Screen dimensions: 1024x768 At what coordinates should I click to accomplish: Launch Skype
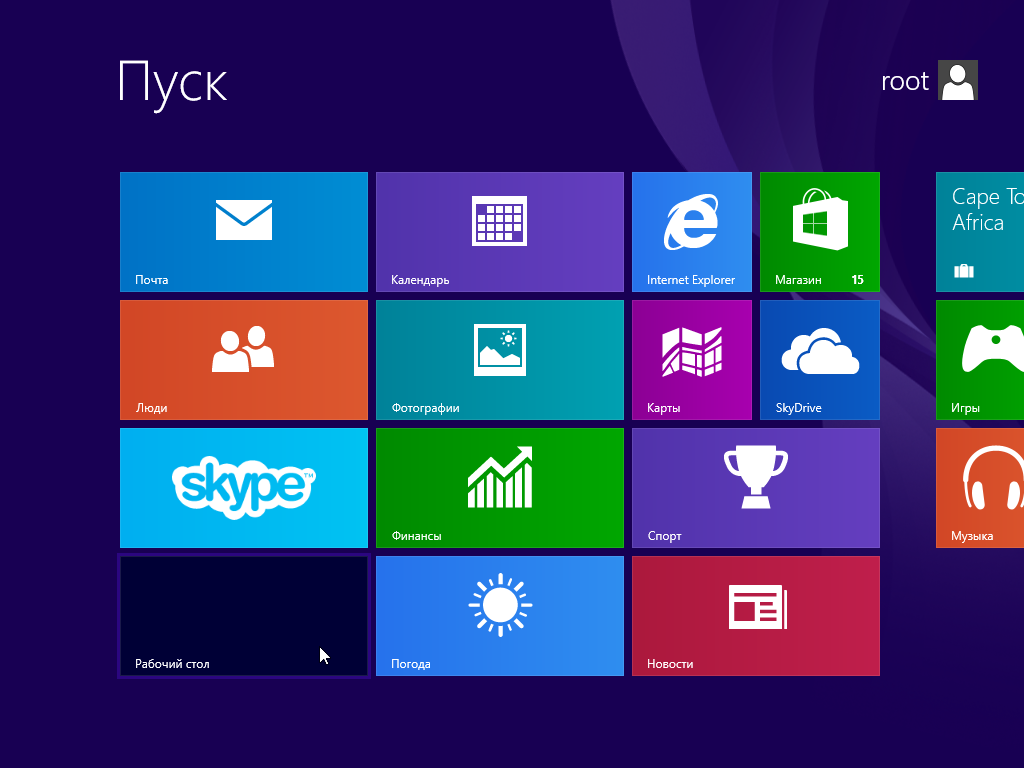243,487
